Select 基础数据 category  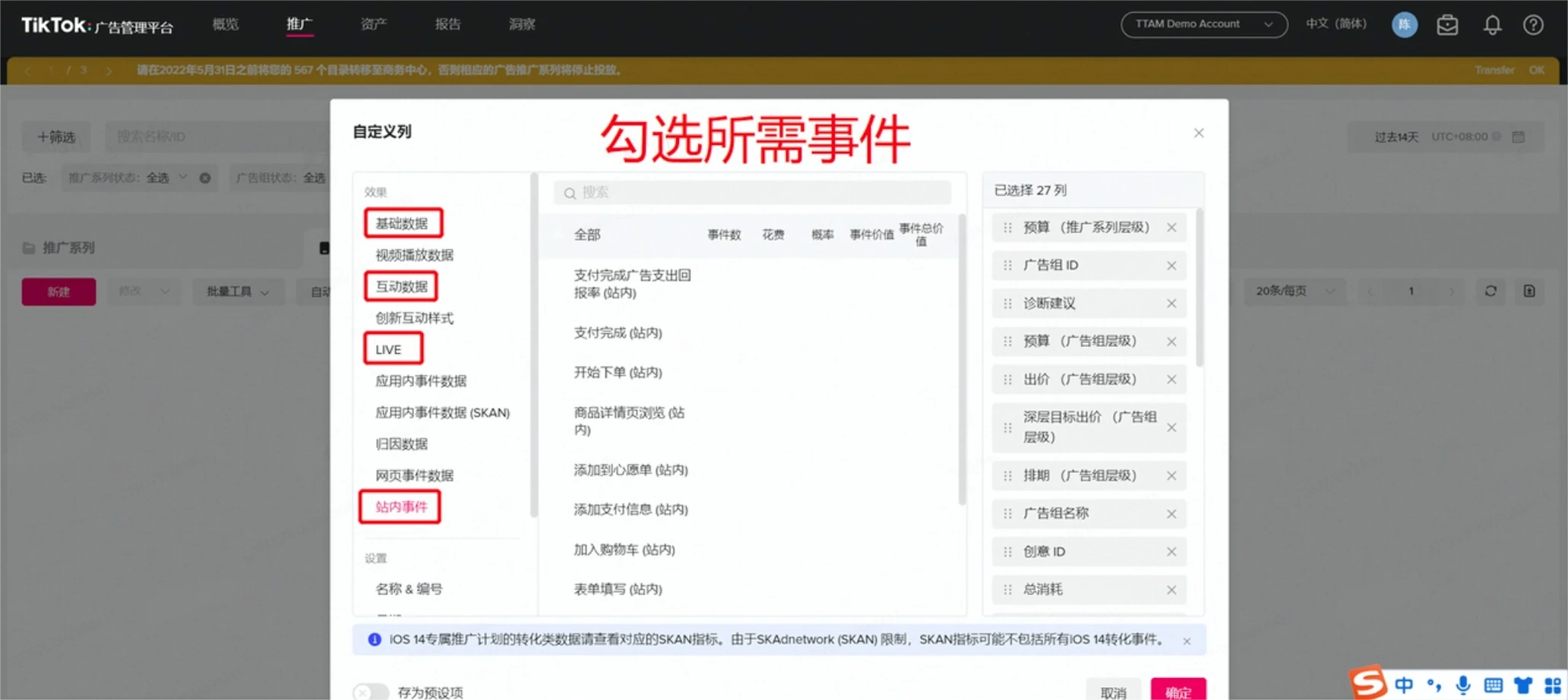tap(402, 223)
